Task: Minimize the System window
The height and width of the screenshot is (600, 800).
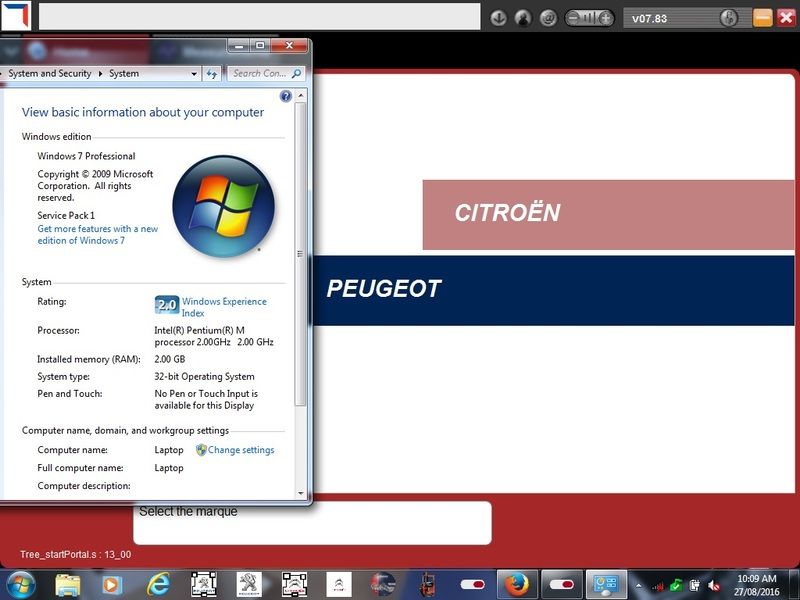Action: [x=238, y=46]
